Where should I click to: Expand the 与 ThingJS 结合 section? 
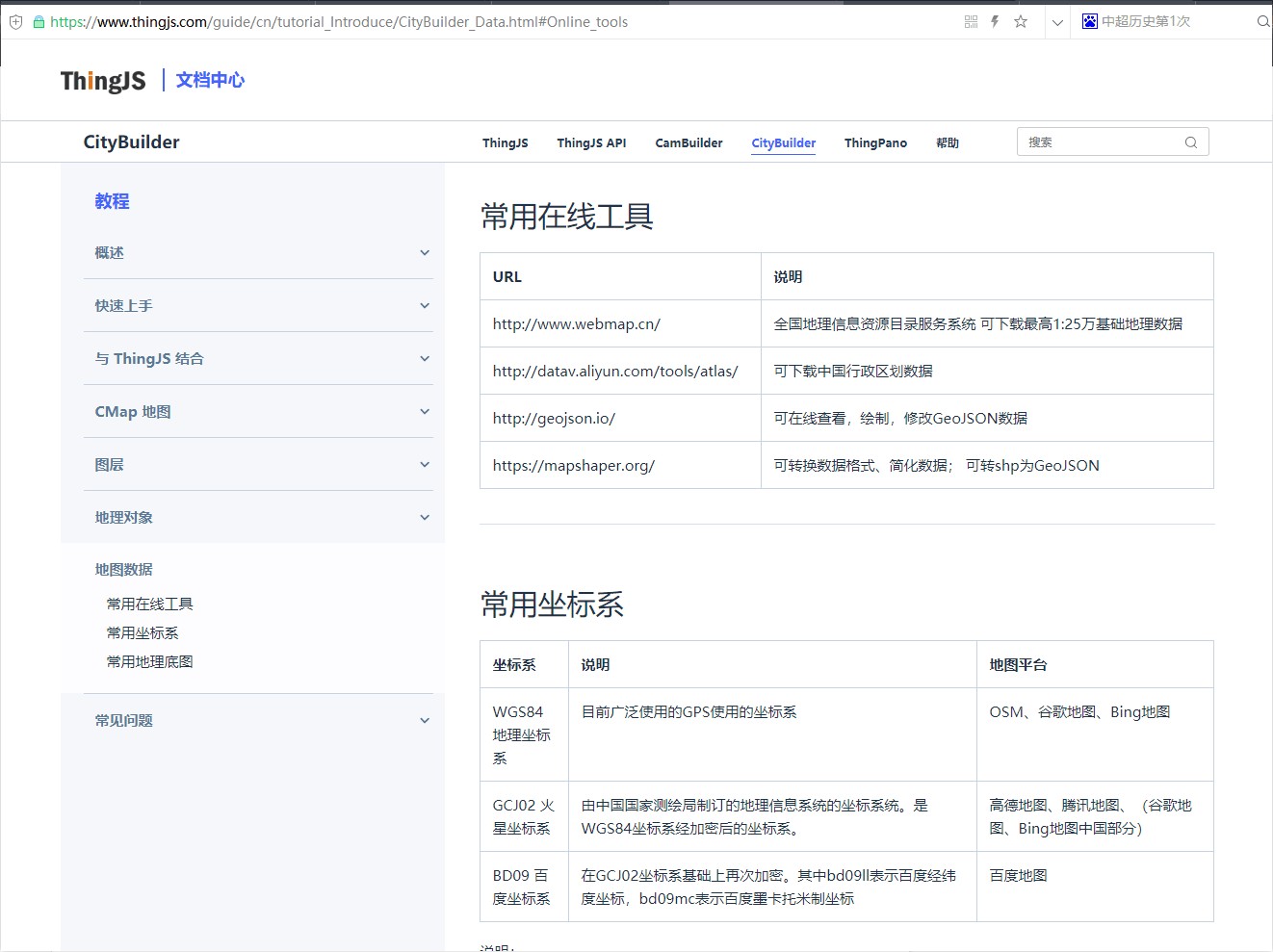(x=258, y=359)
